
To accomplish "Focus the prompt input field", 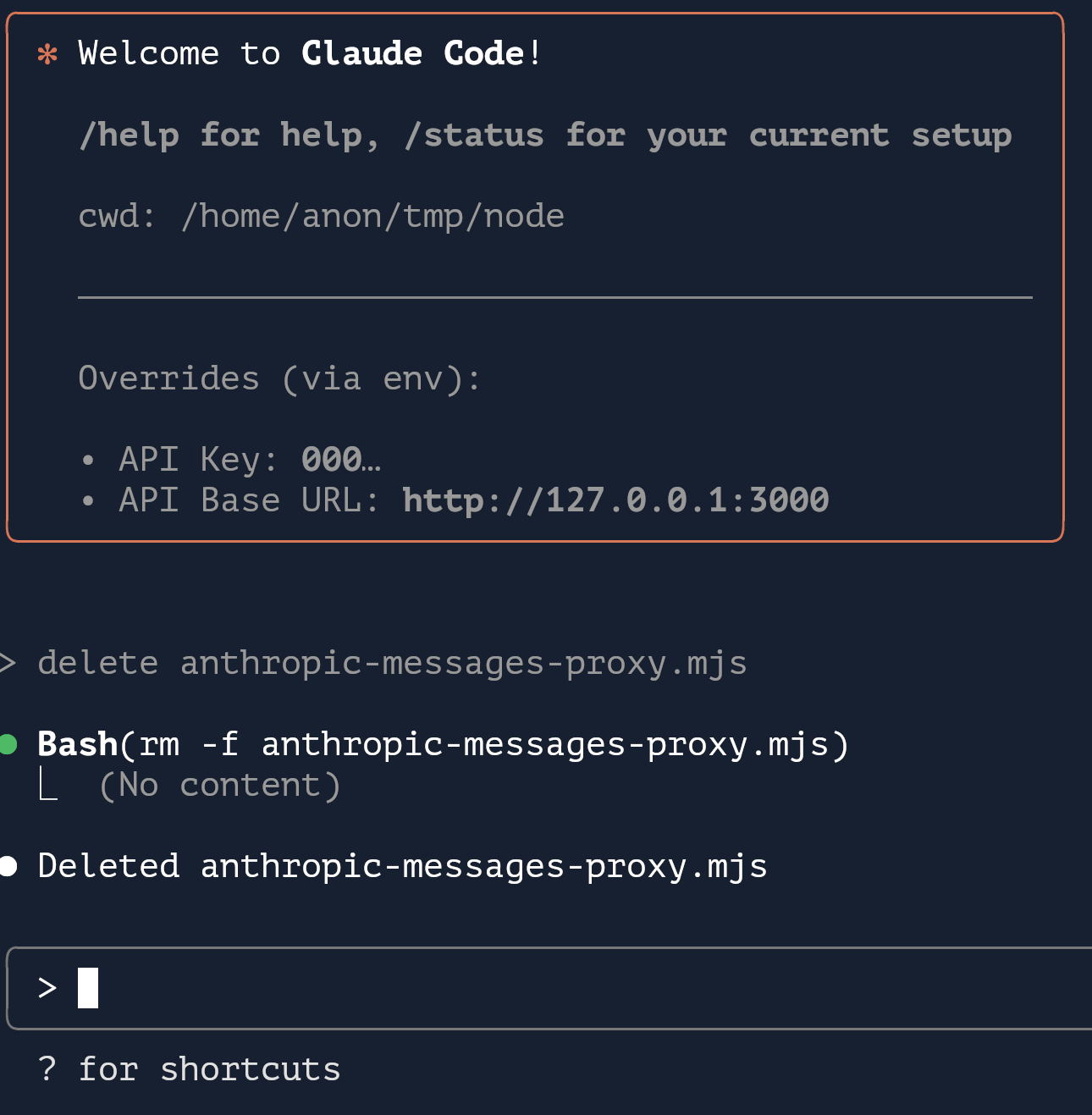I will pos(549,988).
